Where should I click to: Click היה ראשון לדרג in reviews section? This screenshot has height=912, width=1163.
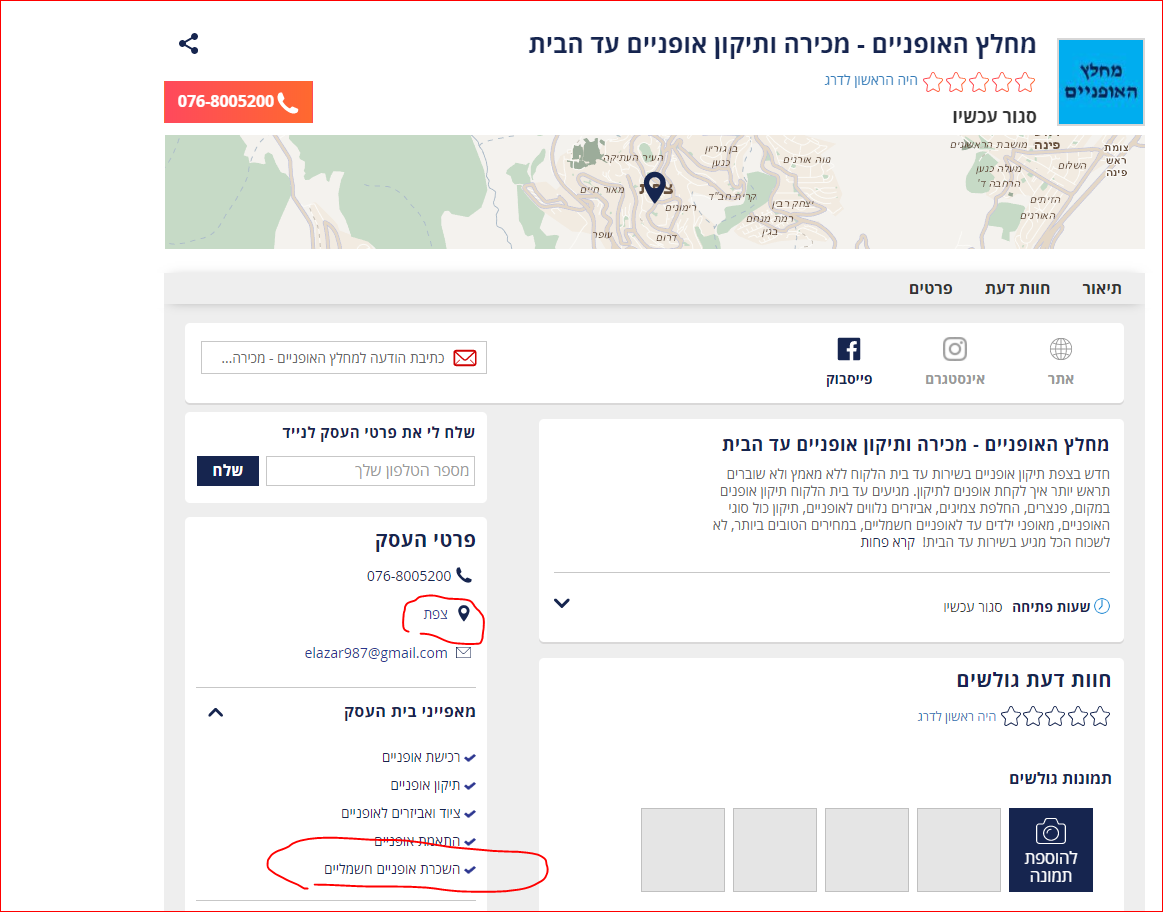click(957, 716)
